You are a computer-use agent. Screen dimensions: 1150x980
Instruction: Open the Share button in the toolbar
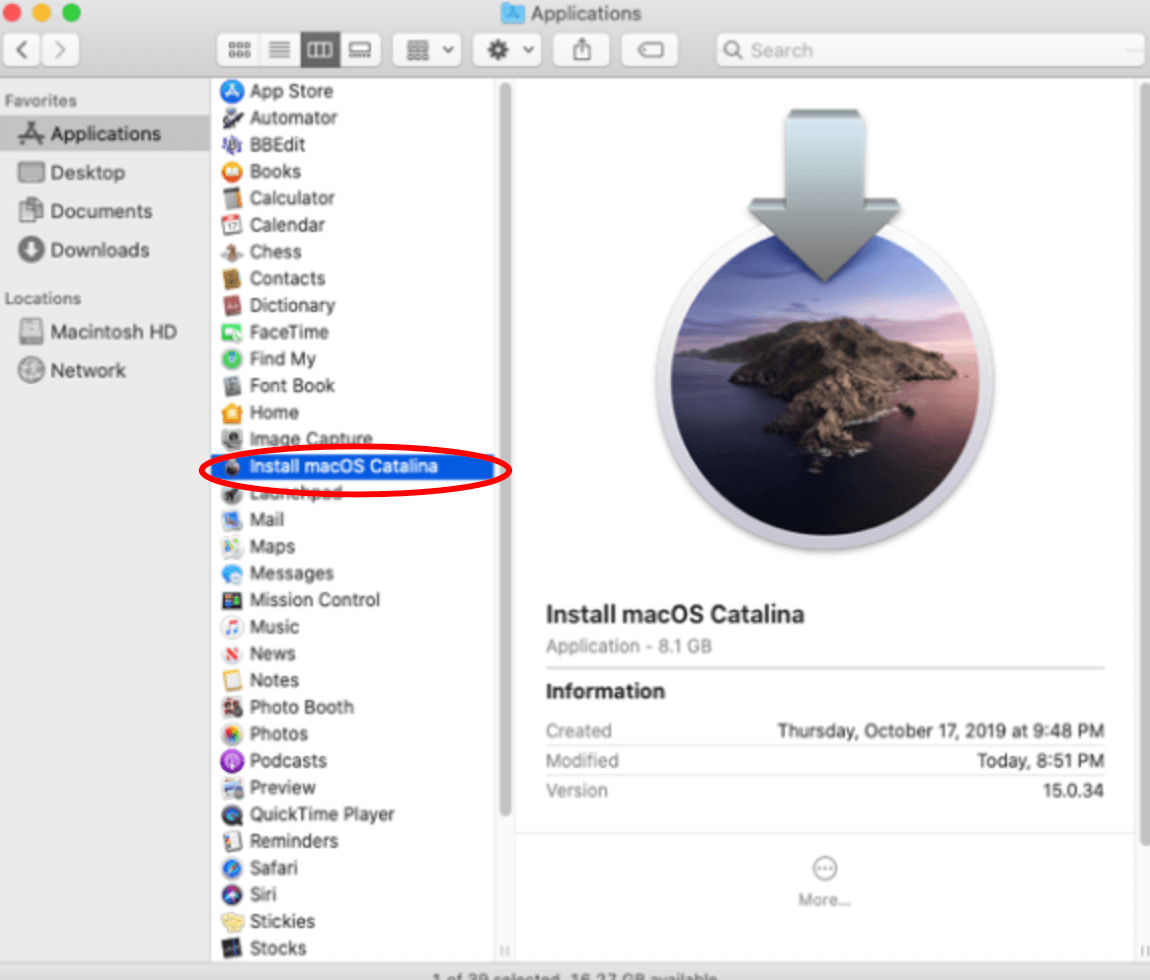581,49
